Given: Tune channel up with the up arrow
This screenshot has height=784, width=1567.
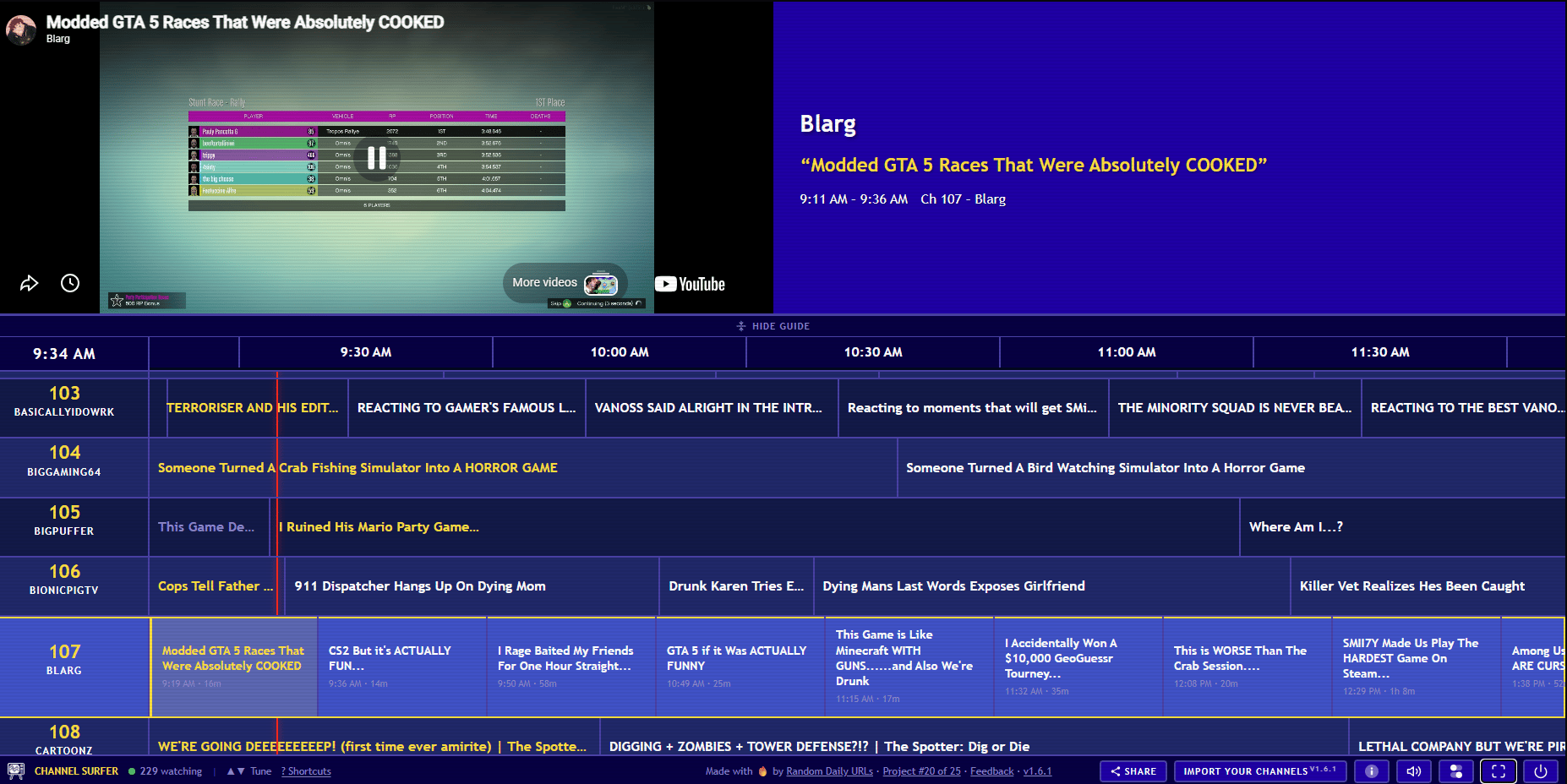Looking at the screenshot, I should click(x=231, y=771).
